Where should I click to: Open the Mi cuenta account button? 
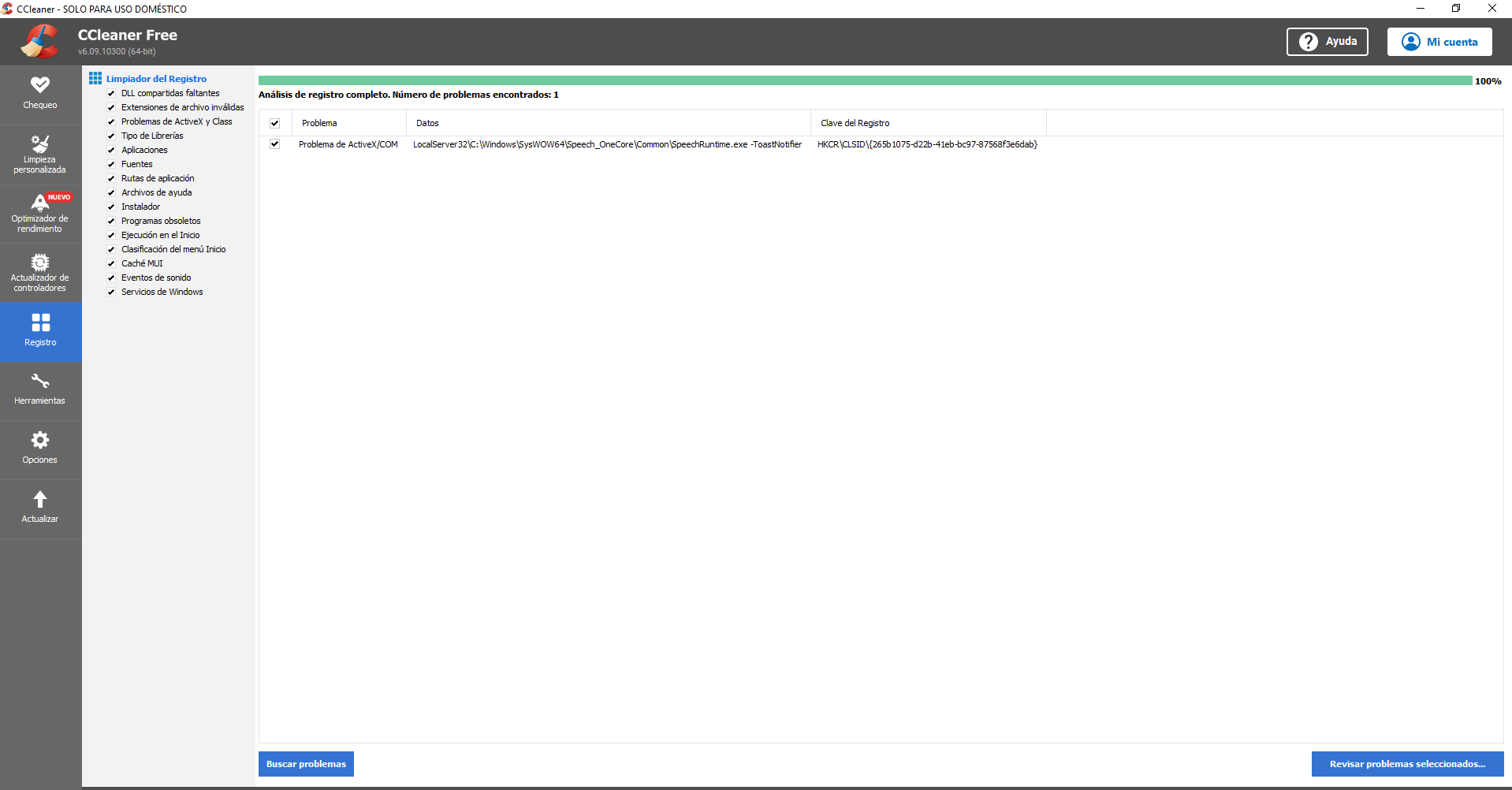[1439, 42]
